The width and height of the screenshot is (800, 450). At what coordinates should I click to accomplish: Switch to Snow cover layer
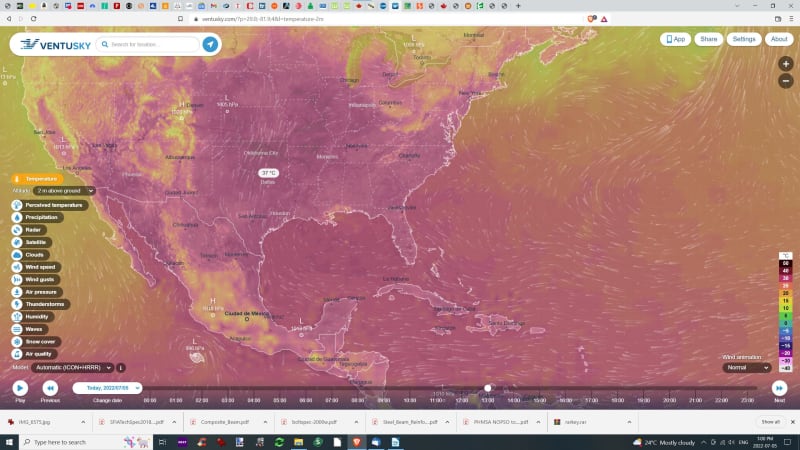click(x=36, y=342)
